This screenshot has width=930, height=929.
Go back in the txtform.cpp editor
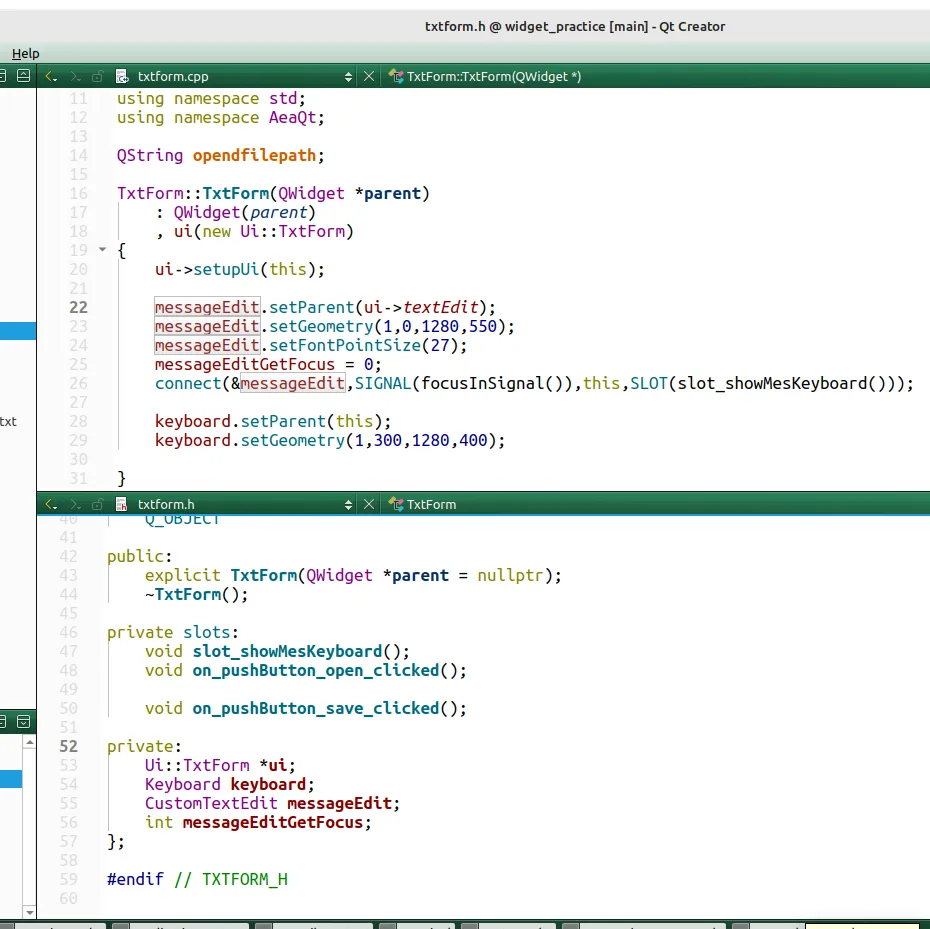[x=51, y=77]
